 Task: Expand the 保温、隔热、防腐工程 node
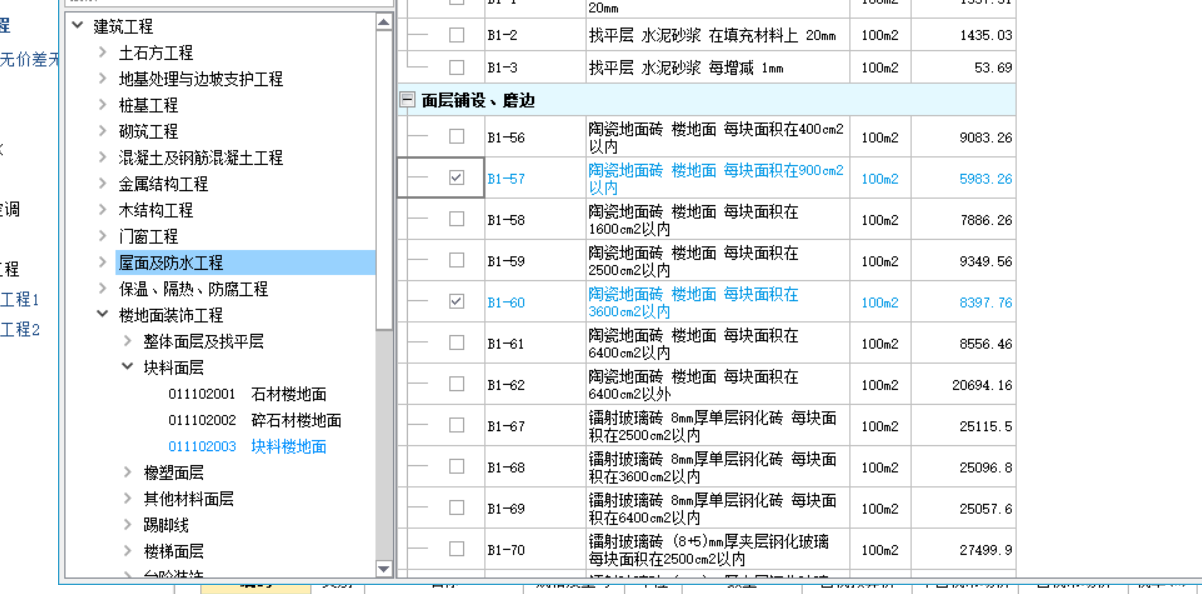coord(102,288)
